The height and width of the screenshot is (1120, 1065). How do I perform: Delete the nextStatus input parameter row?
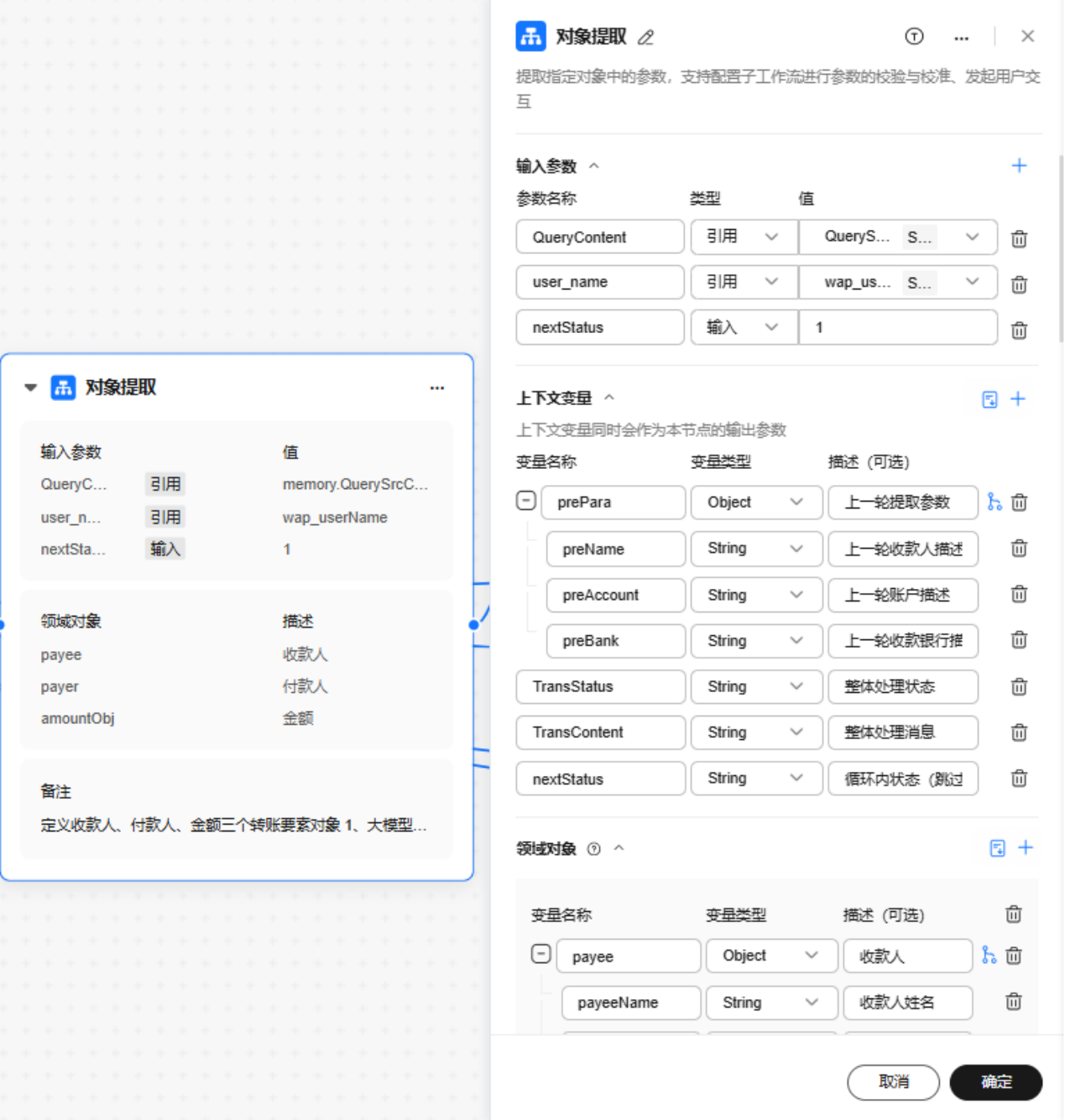(x=1019, y=330)
